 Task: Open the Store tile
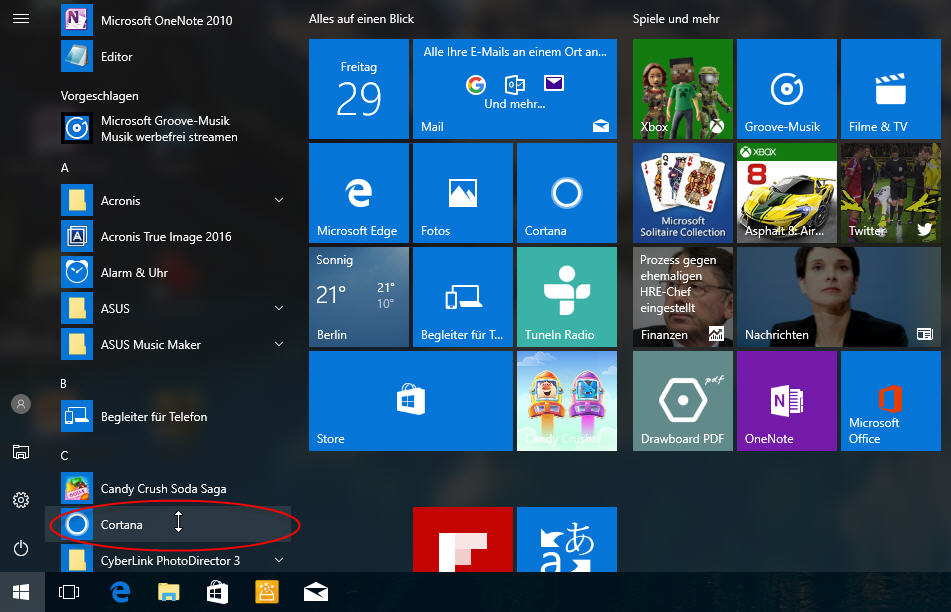411,401
